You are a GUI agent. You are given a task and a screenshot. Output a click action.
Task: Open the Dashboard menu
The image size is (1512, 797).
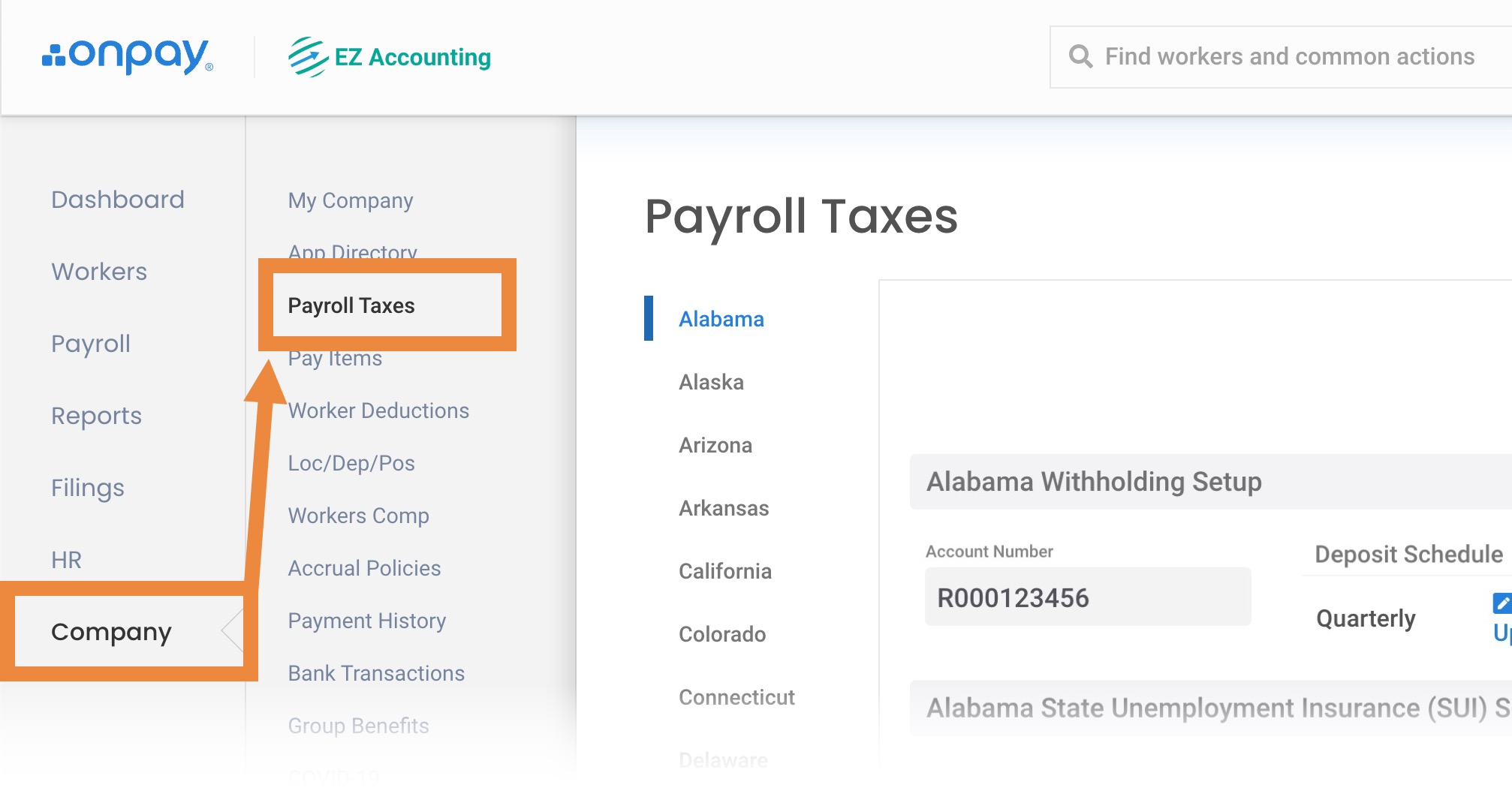click(x=118, y=200)
